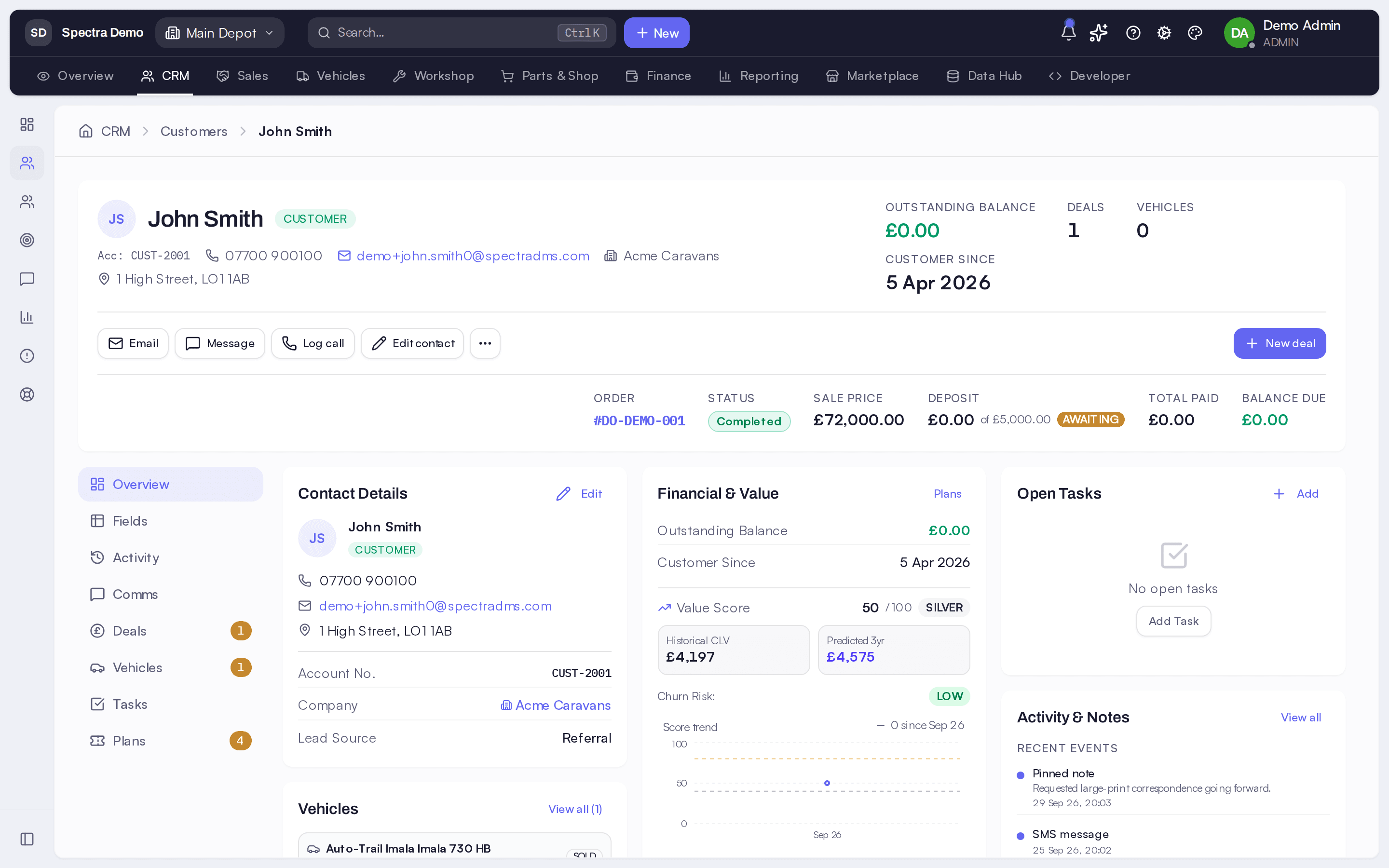Viewport: 1389px width, 868px height.
Task: Click the bar chart icon in left sidebar
Action: (27, 317)
